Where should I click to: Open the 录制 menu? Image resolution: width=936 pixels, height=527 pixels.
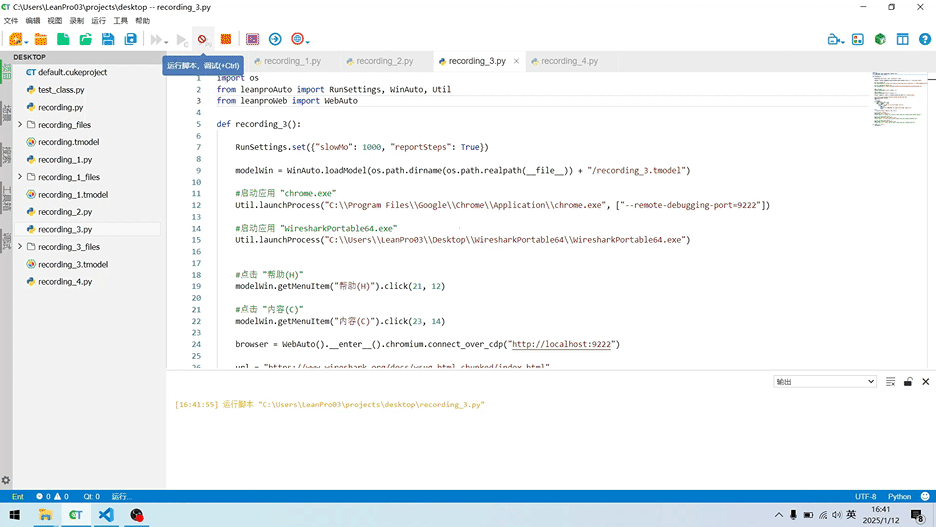(x=76, y=21)
